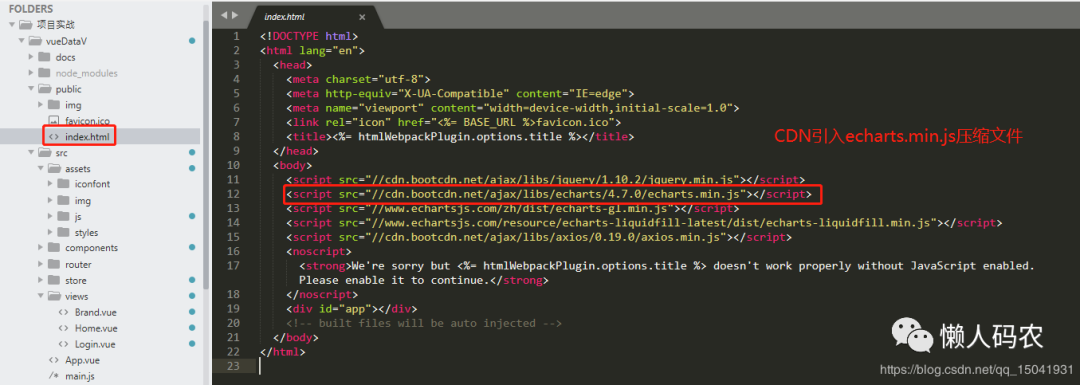Viewport: 1080px width, 385px height.
Task: Click the assets folder icon
Action: pos(54,168)
